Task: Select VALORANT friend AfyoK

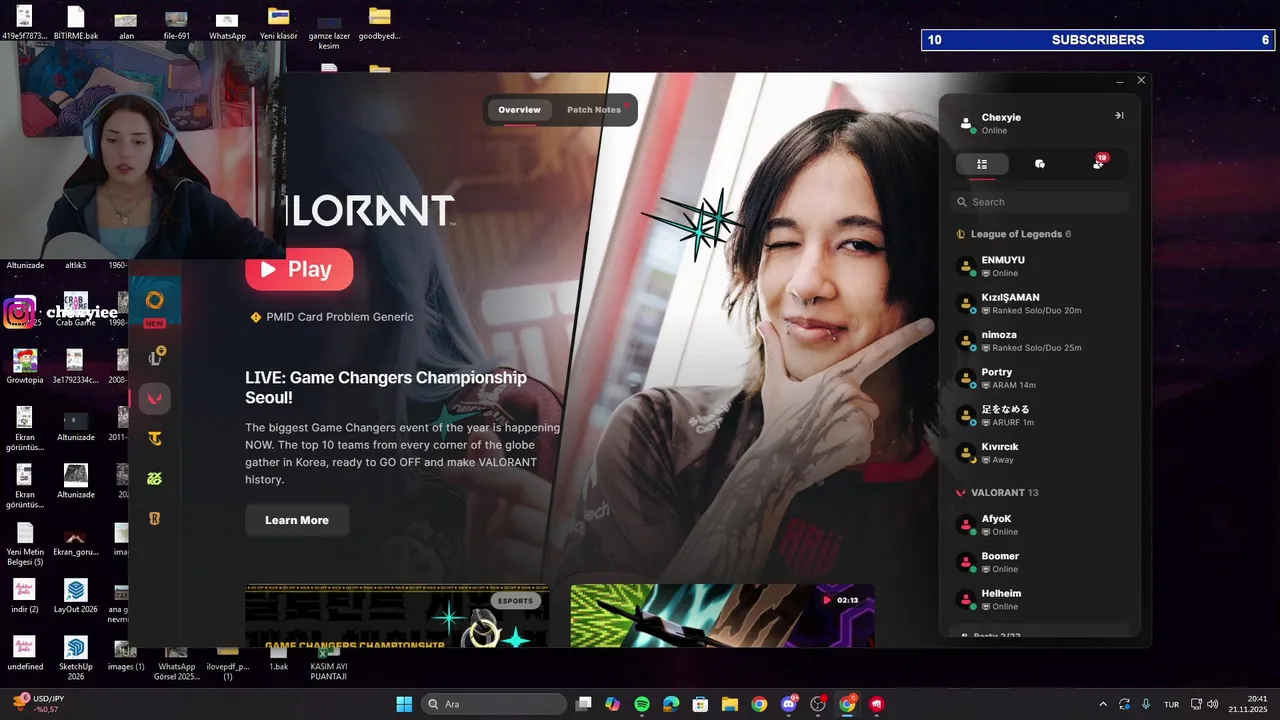Action: [x=1040, y=525]
